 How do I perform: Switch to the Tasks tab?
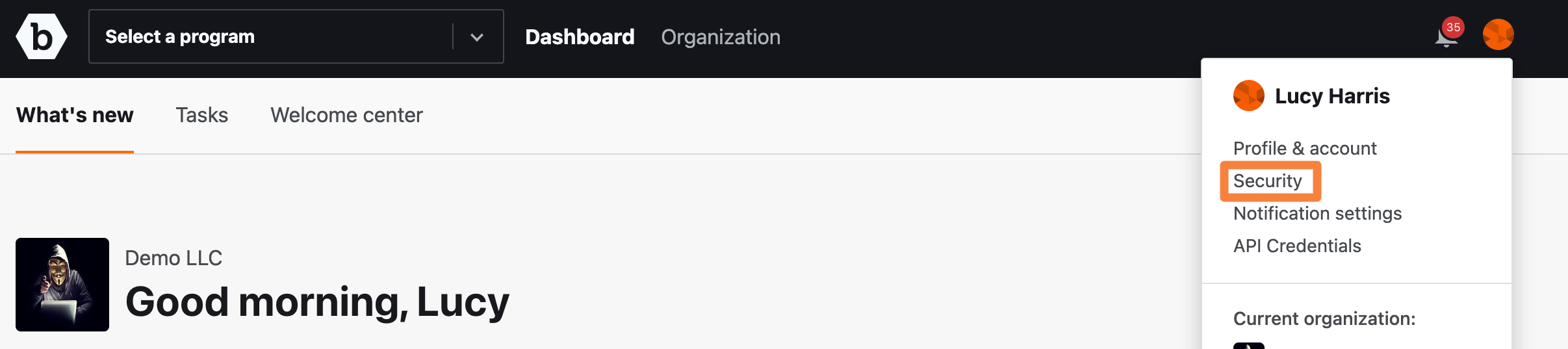click(202, 115)
